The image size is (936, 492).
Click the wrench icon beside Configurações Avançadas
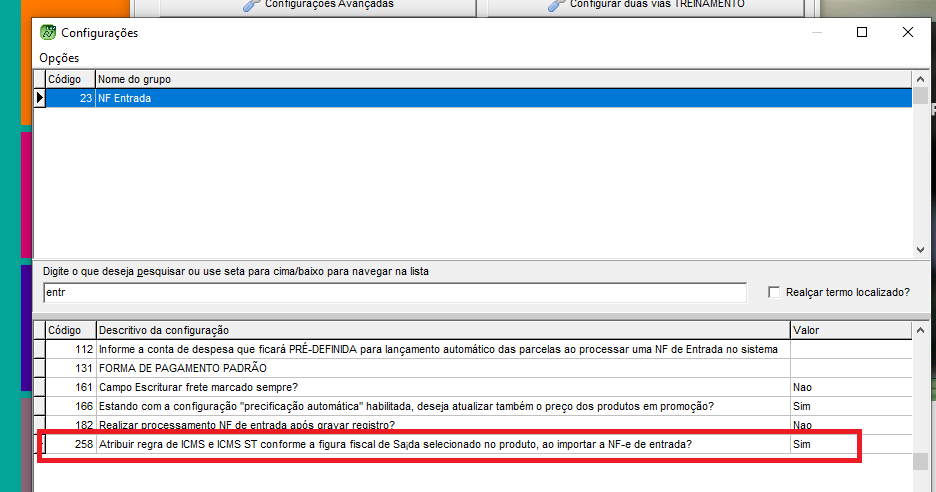coord(252,5)
